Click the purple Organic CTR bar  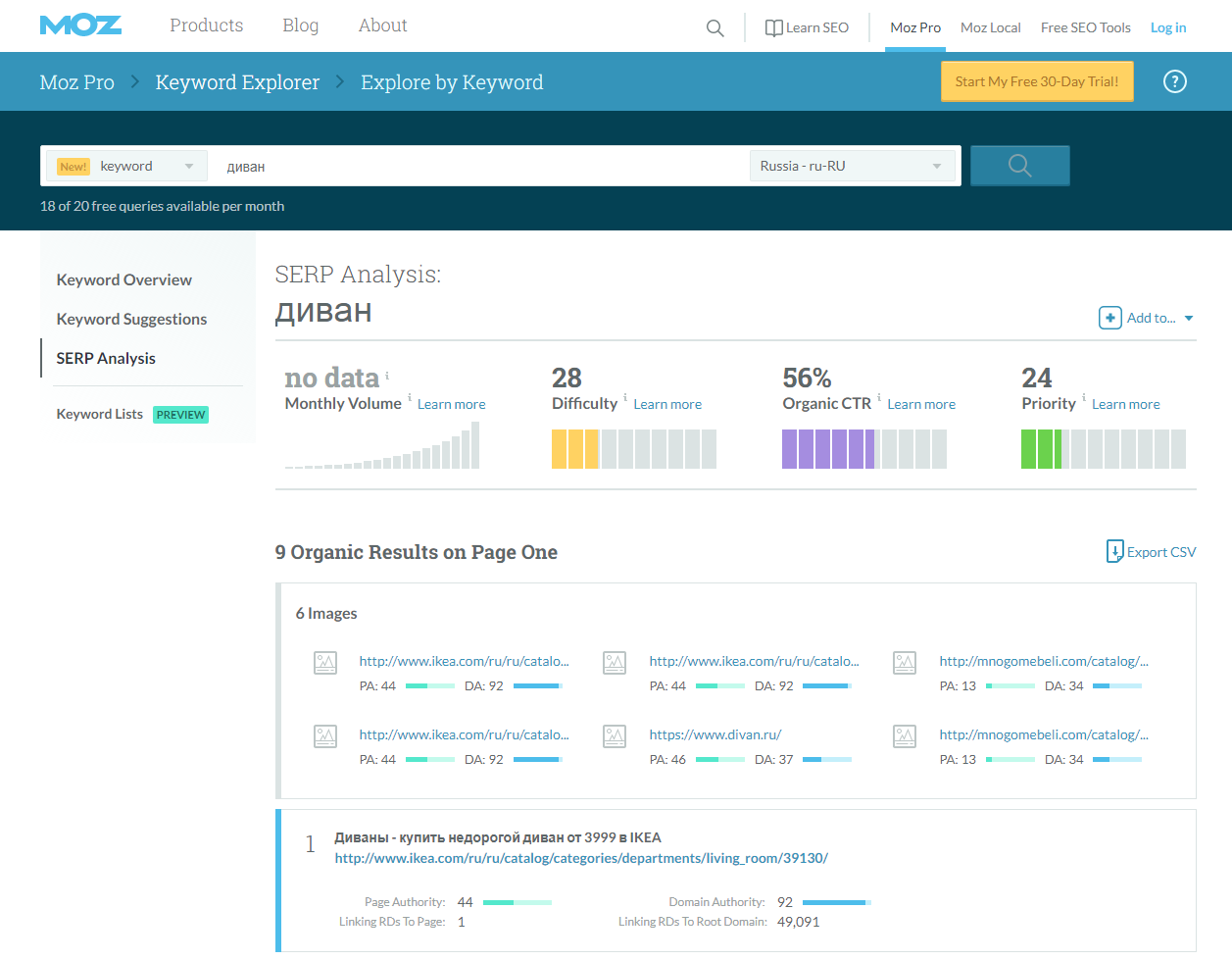pos(828,449)
